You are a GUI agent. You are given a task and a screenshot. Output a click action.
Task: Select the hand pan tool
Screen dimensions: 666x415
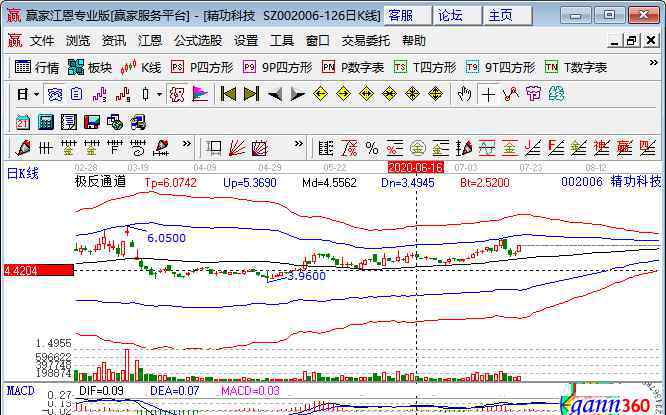point(464,94)
